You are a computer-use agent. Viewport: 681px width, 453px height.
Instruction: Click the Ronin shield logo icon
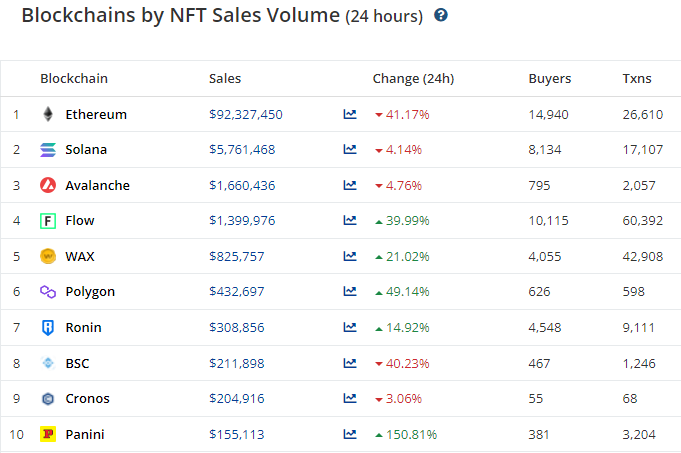pos(48,327)
